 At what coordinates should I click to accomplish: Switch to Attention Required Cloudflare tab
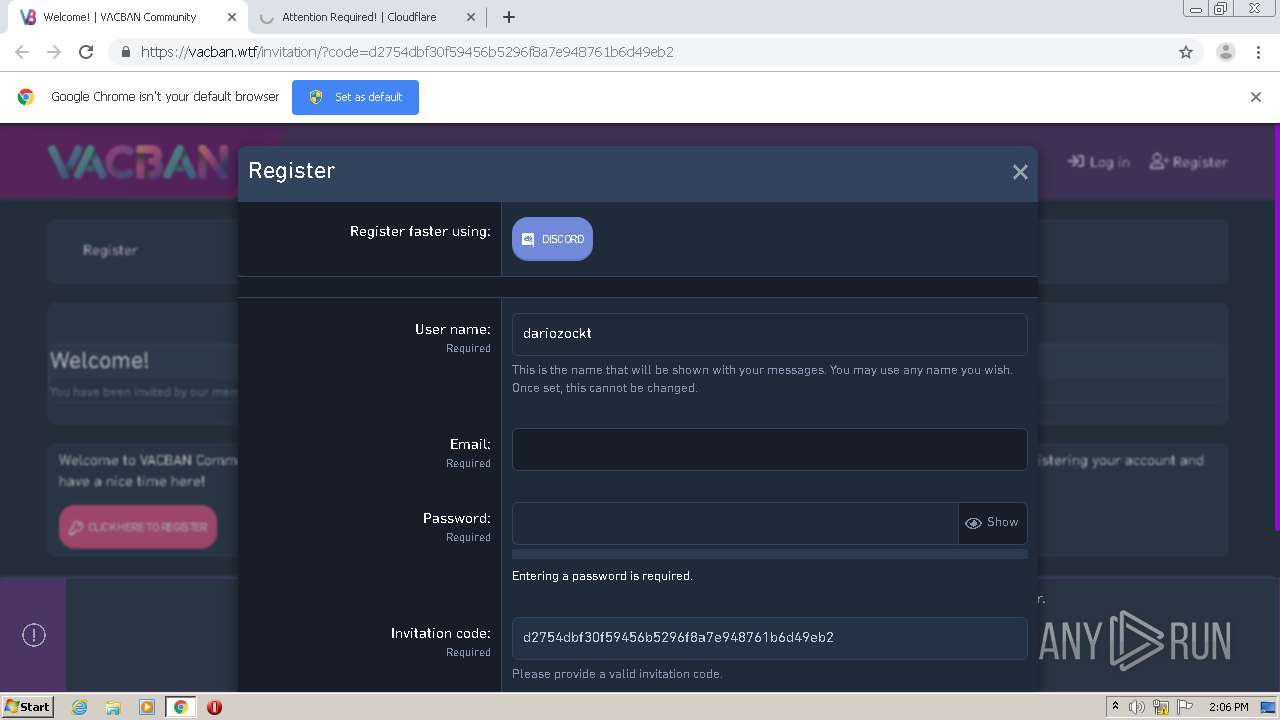coord(366,17)
